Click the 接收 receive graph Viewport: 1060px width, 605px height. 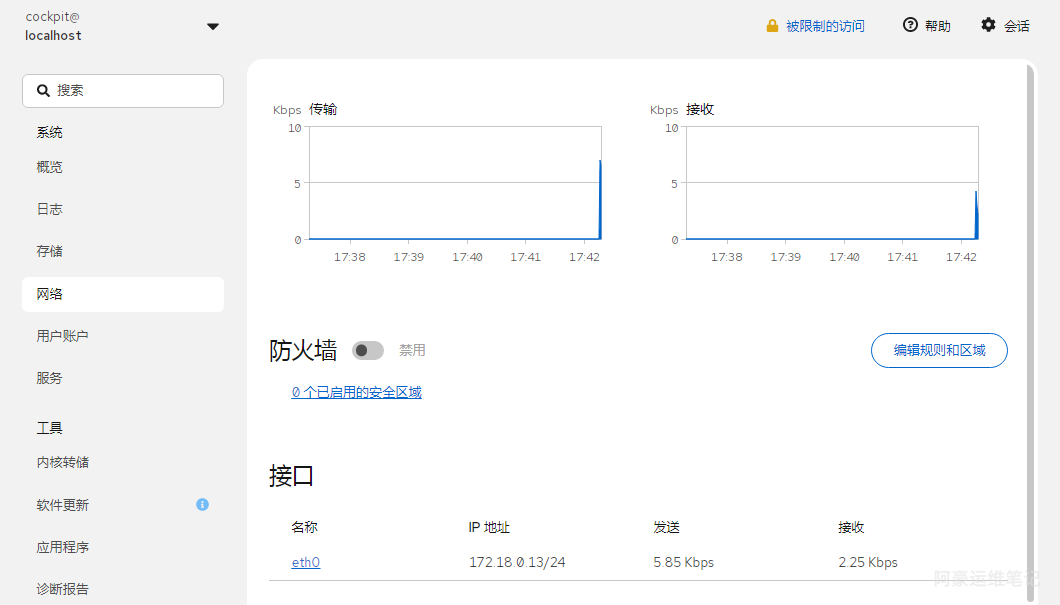pyautogui.click(x=832, y=183)
